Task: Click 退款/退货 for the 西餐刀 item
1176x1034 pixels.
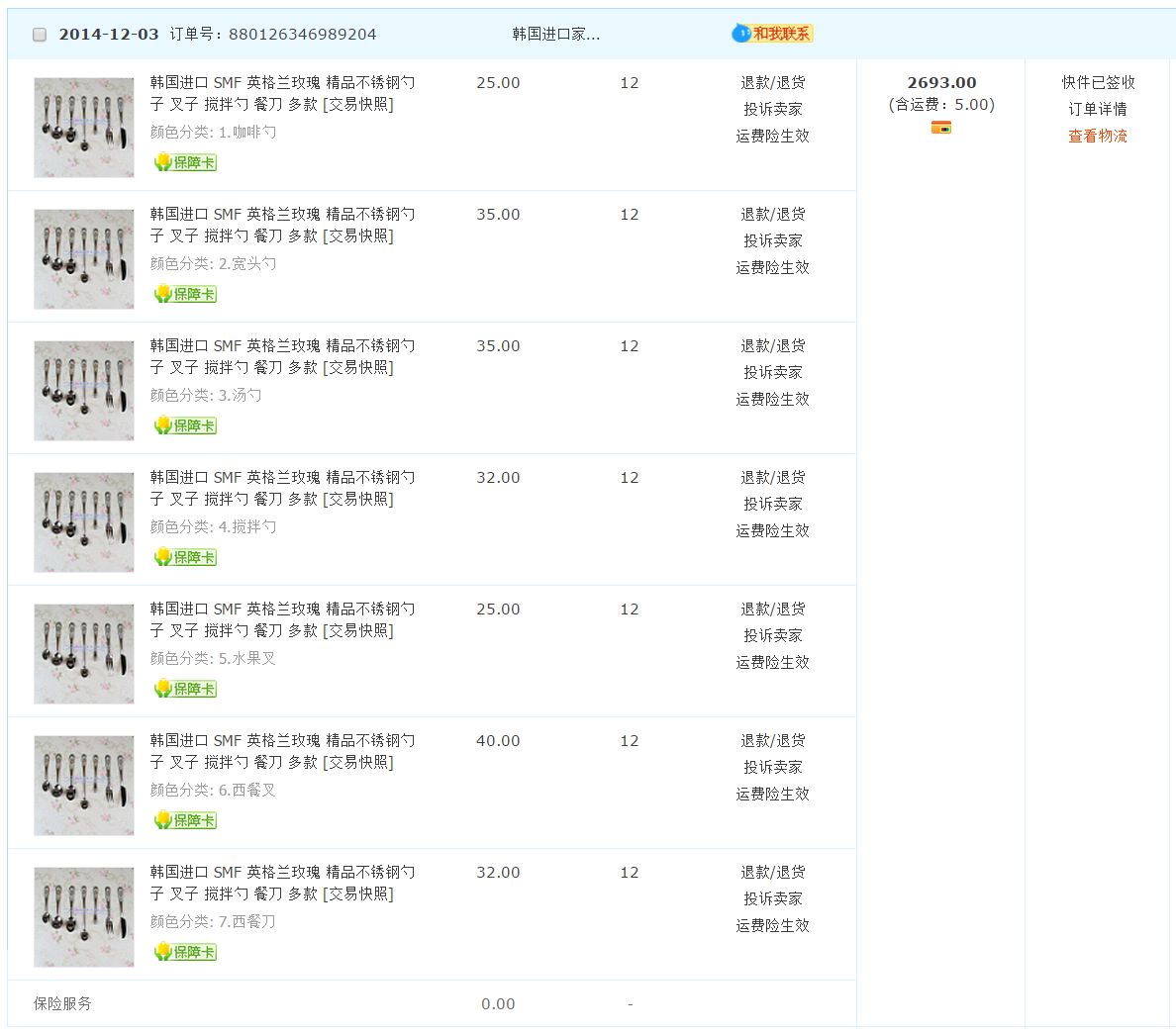Action: 772,872
